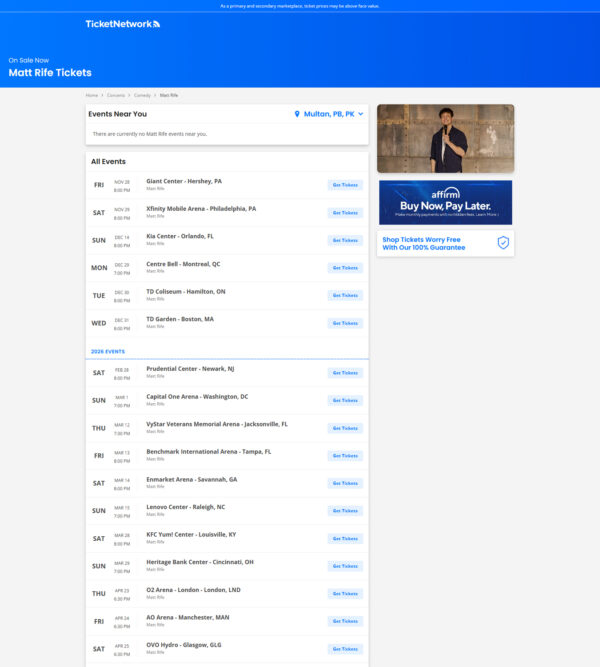
Task: Click the Affirm logo in banner
Action: pos(445,192)
